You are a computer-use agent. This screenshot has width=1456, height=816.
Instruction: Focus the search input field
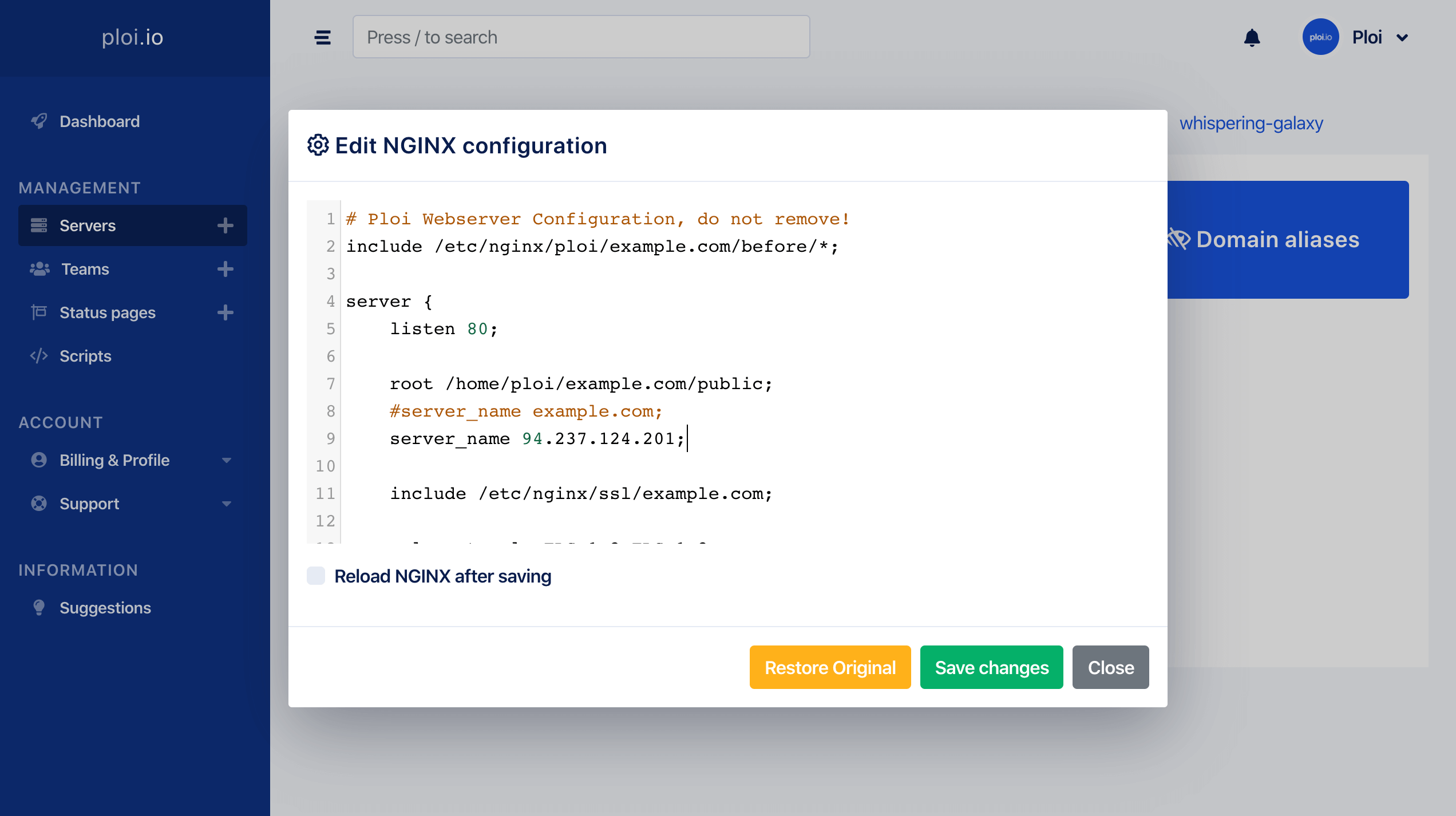pyautogui.click(x=581, y=37)
